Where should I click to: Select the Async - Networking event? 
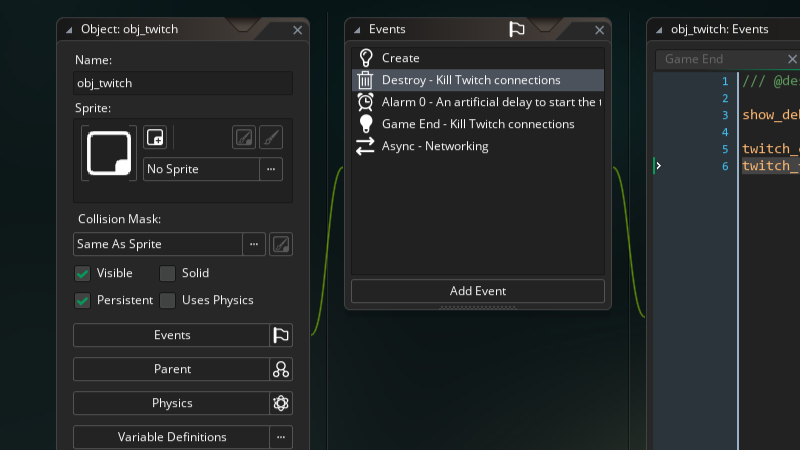point(434,146)
